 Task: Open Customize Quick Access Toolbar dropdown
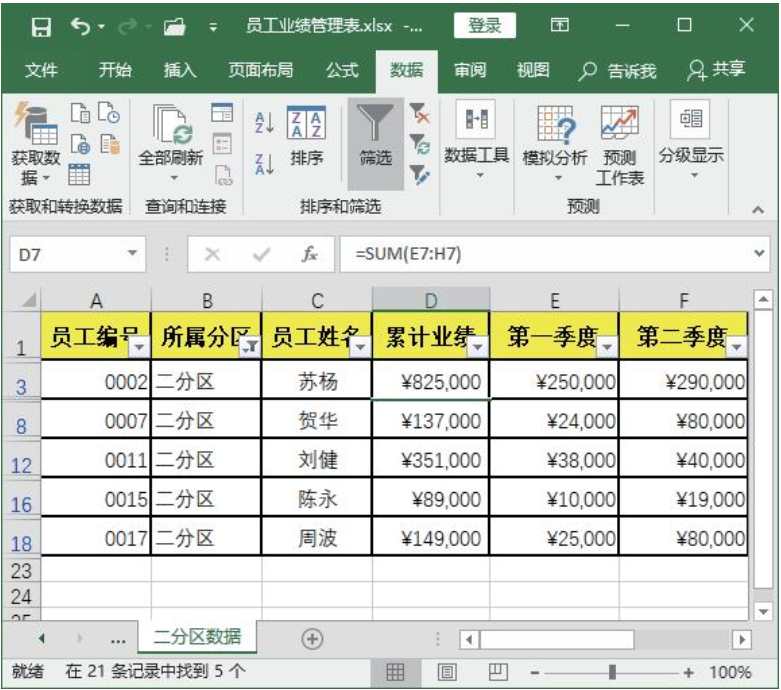pos(213,27)
